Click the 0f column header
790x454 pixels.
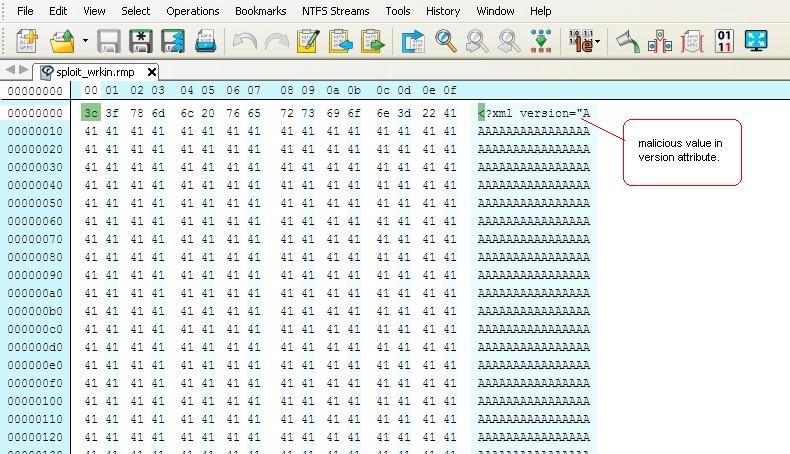point(450,90)
